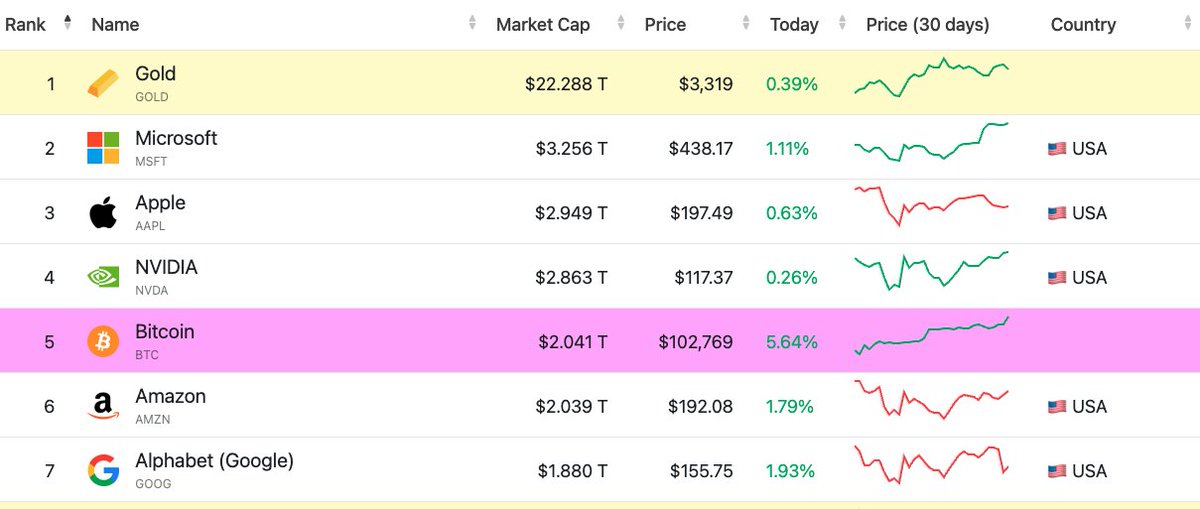The width and height of the screenshot is (1200, 509).
Task: Click Amazon market cap $2.039 T
Action: click(571, 407)
